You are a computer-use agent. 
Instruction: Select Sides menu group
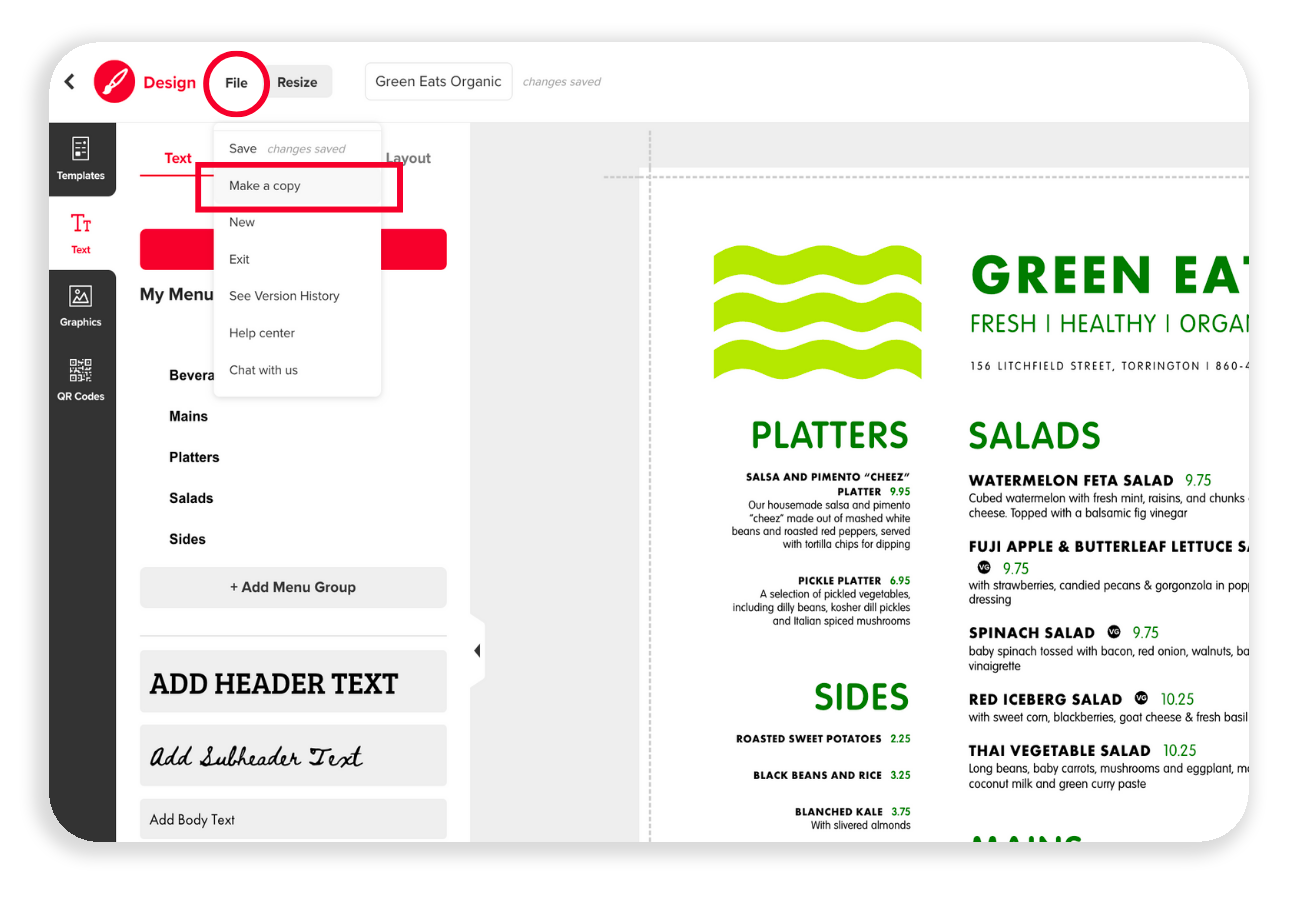point(187,539)
